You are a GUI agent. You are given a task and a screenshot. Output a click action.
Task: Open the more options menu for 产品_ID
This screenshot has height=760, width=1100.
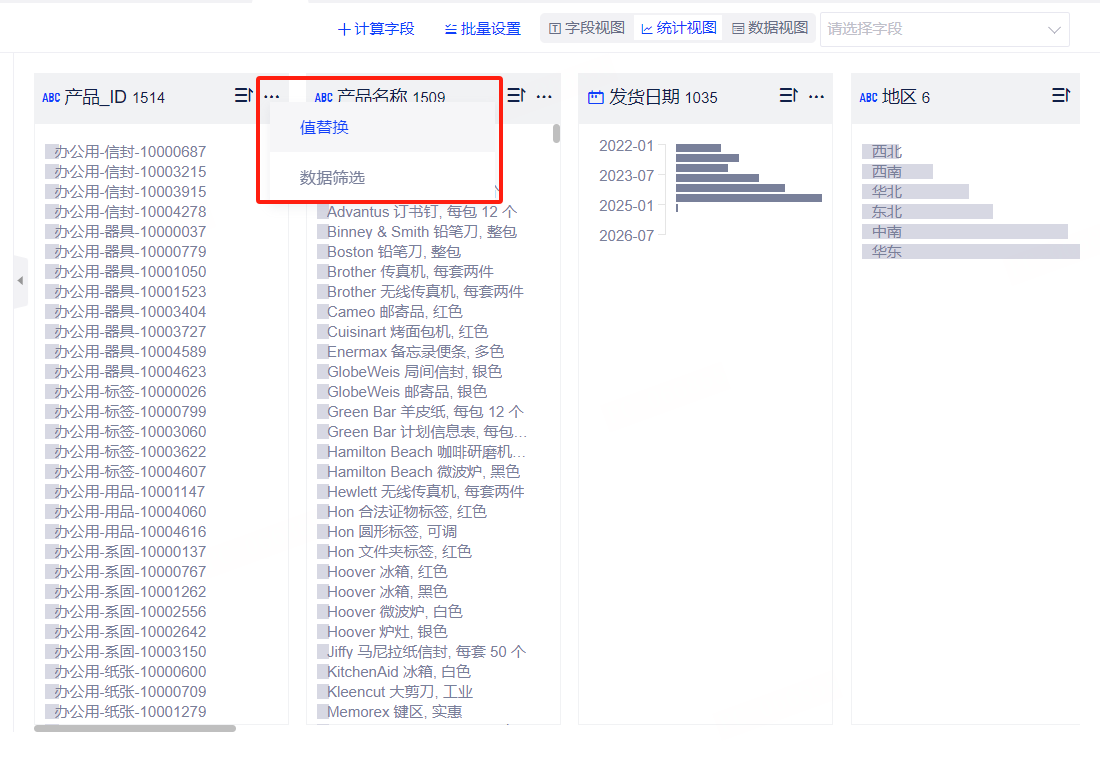tap(272, 96)
